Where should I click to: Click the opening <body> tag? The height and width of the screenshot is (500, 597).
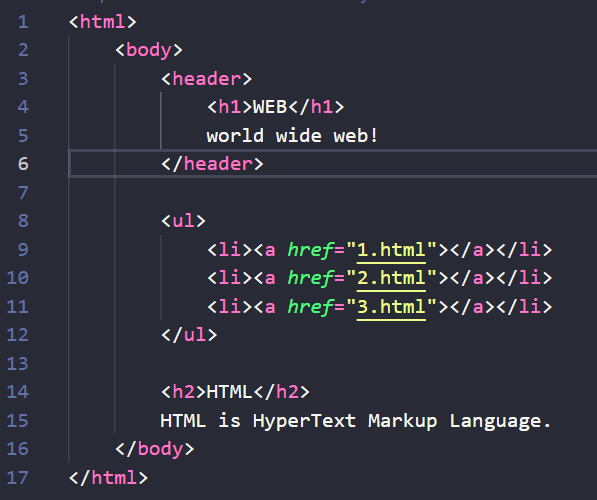pyautogui.click(x=149, y=50)
